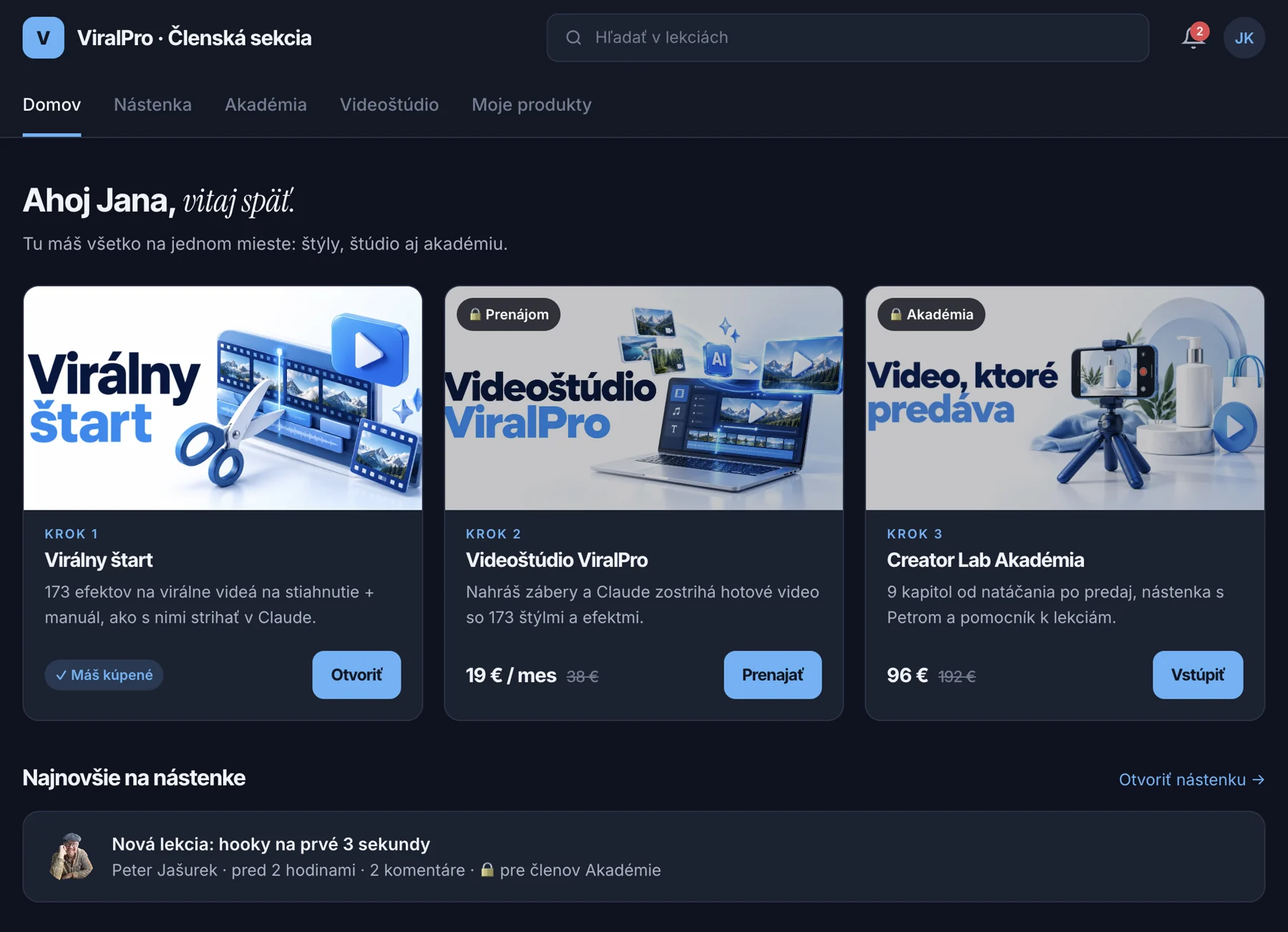Go to the Moje produkty tab

click(x=532, y=105)
